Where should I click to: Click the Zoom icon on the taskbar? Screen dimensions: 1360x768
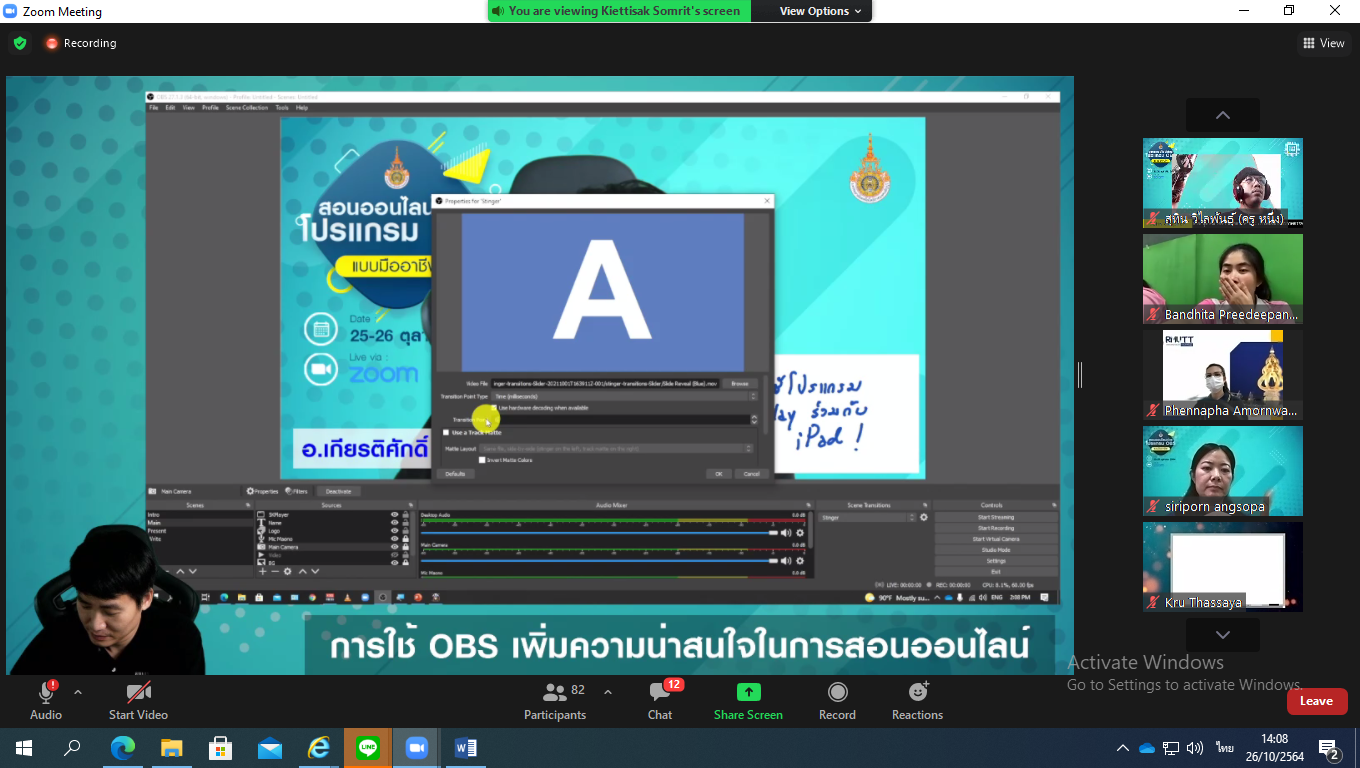pyautogui.click(x=417, y=748)
